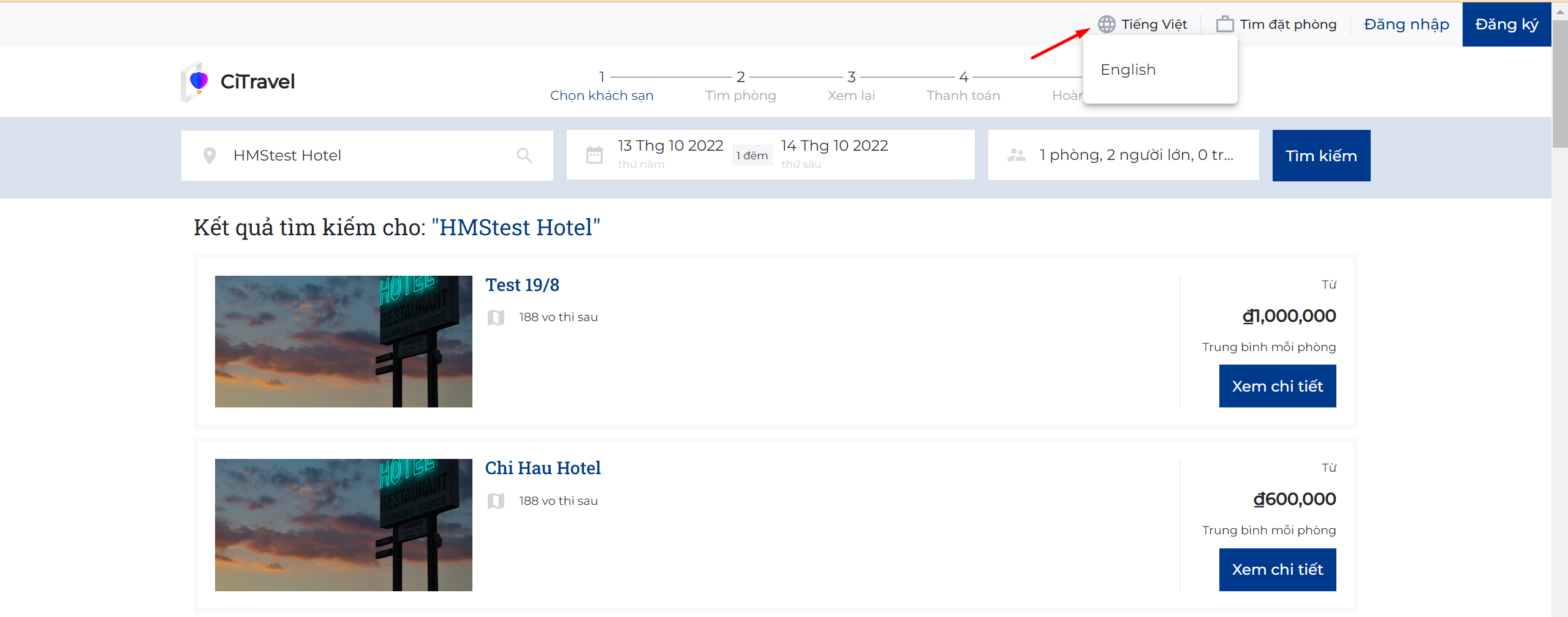Click the map icon beside Chi Hau Hotel address
Viewport: 1568px width, 617px height.
(496, 501)
